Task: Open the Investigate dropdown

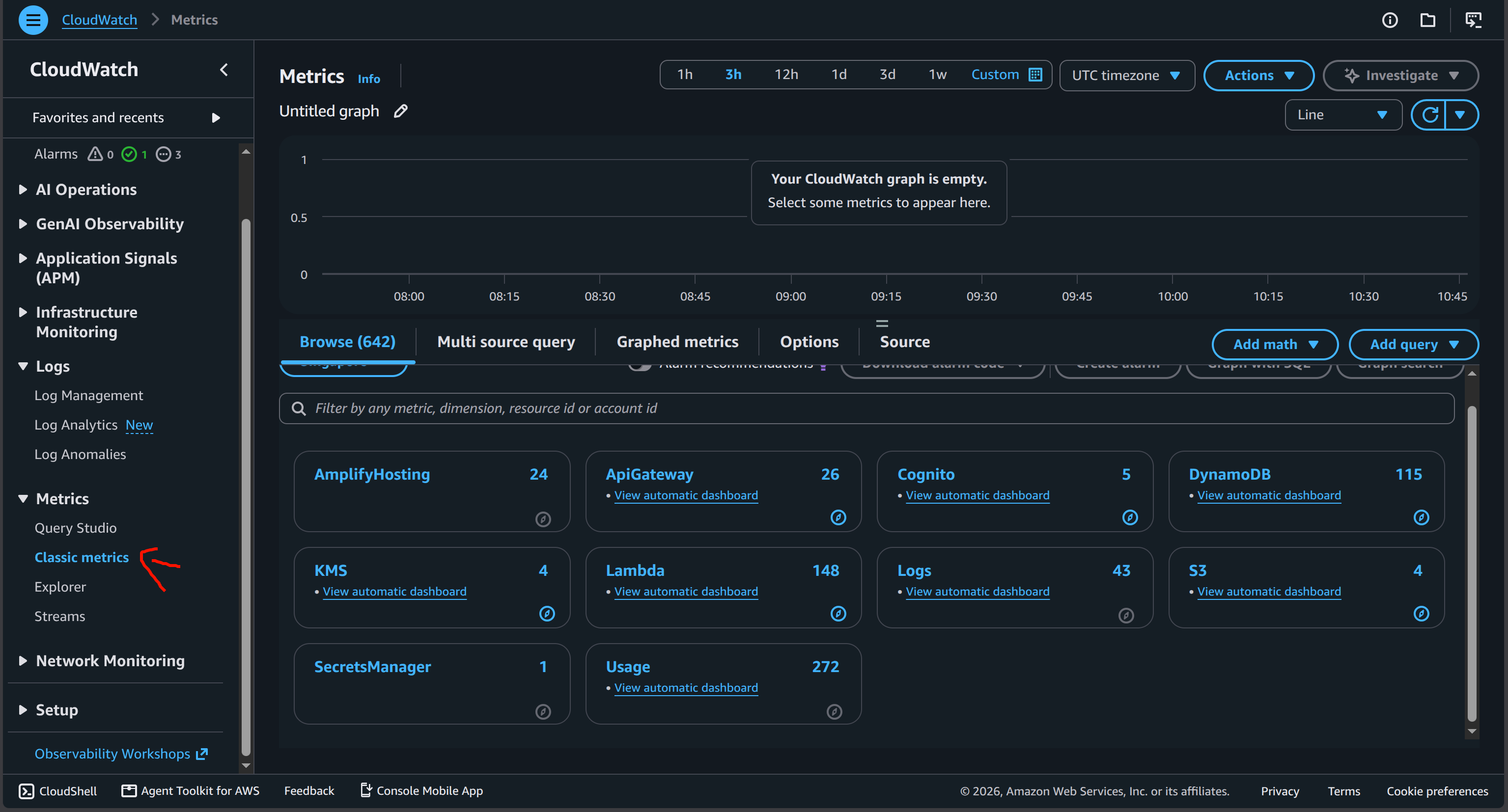Action: [1400, 76]
